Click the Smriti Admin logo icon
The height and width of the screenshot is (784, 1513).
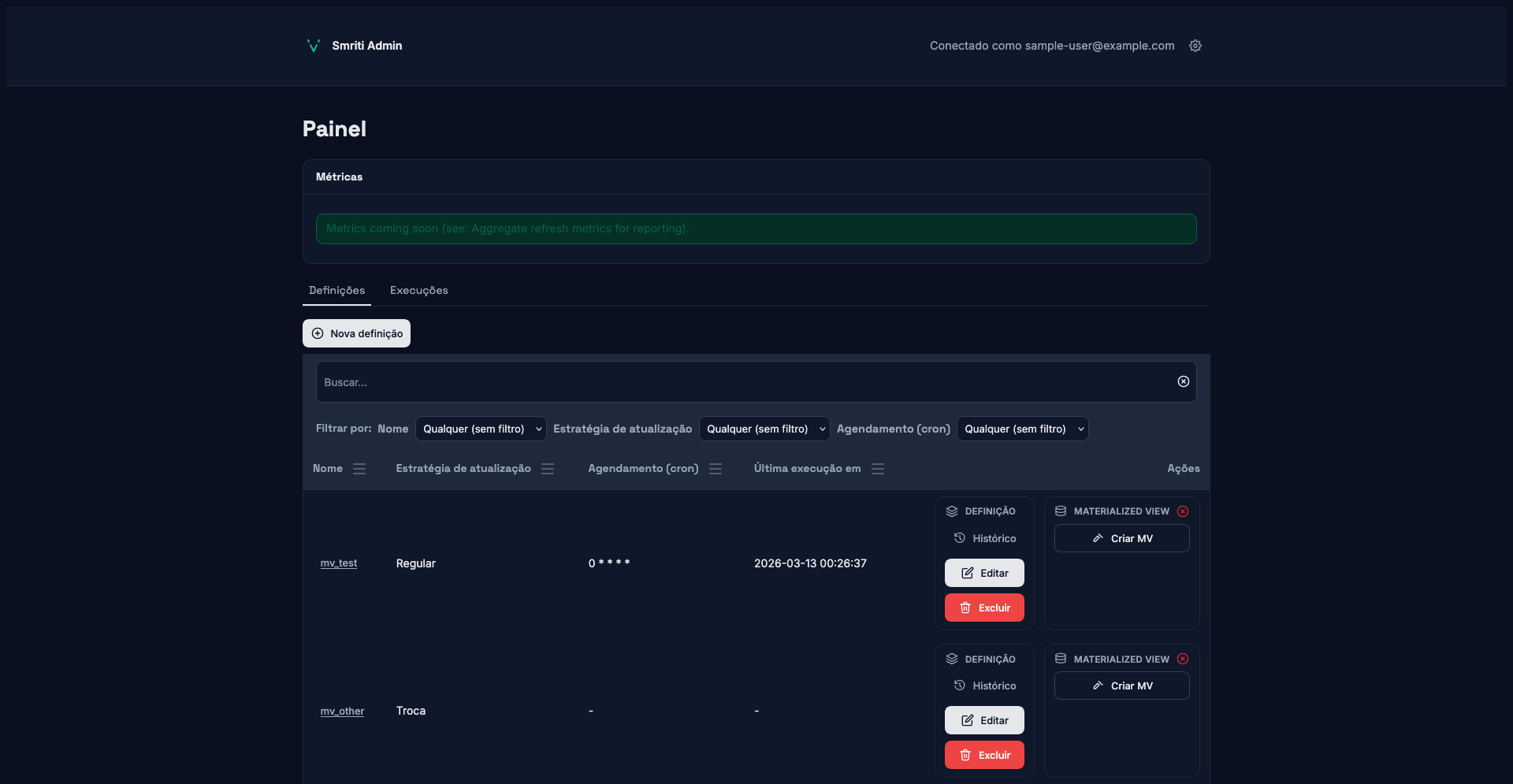click(x=313, y=46)
